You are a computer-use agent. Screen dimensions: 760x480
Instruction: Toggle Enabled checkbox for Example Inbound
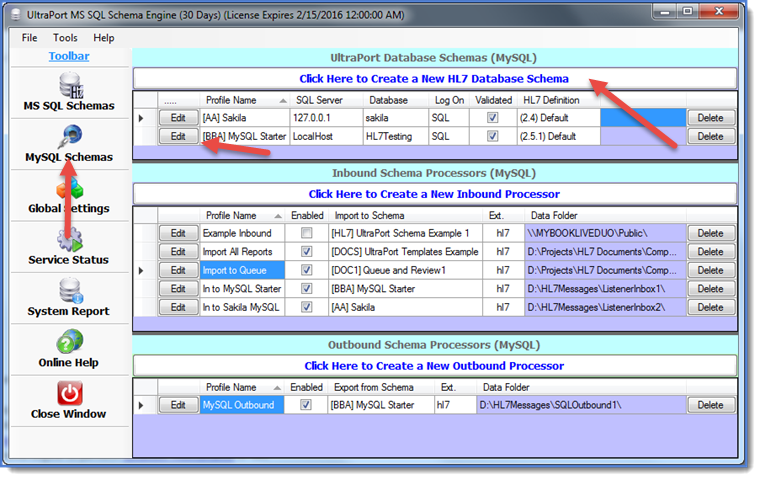[x=306, y=233]
